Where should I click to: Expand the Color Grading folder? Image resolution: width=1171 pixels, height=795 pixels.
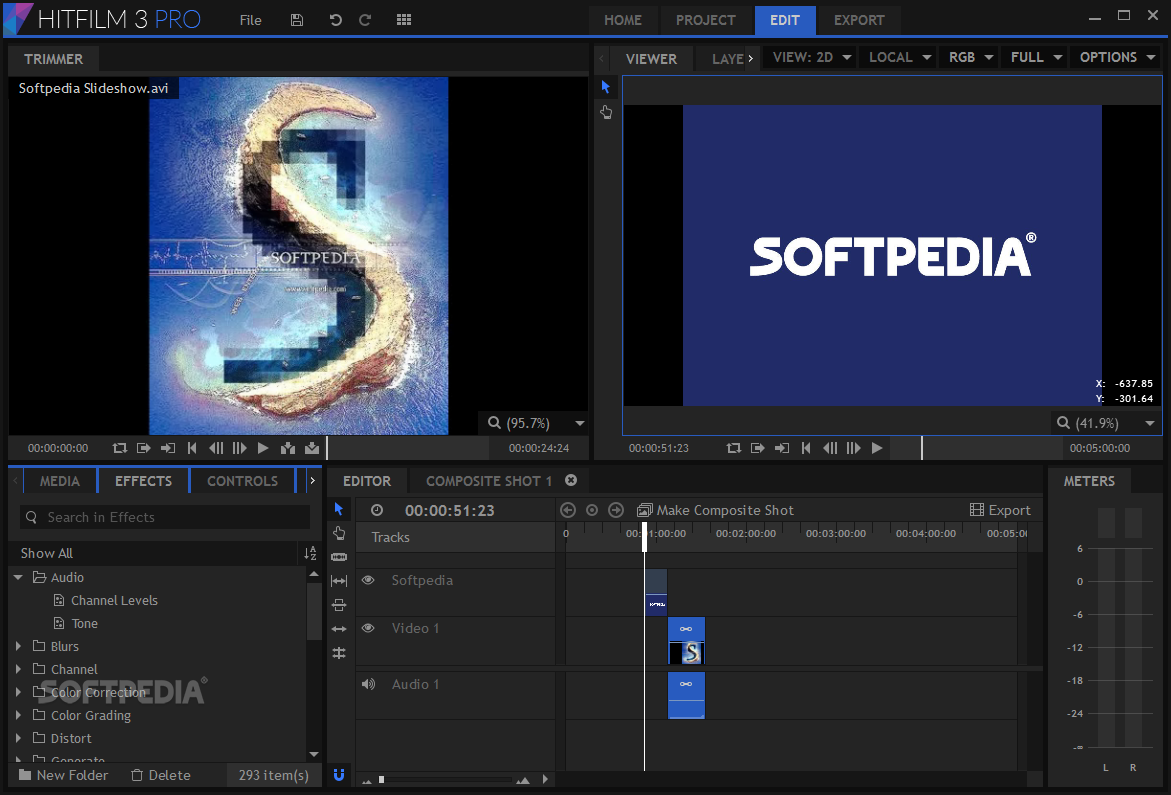[19, 714]
